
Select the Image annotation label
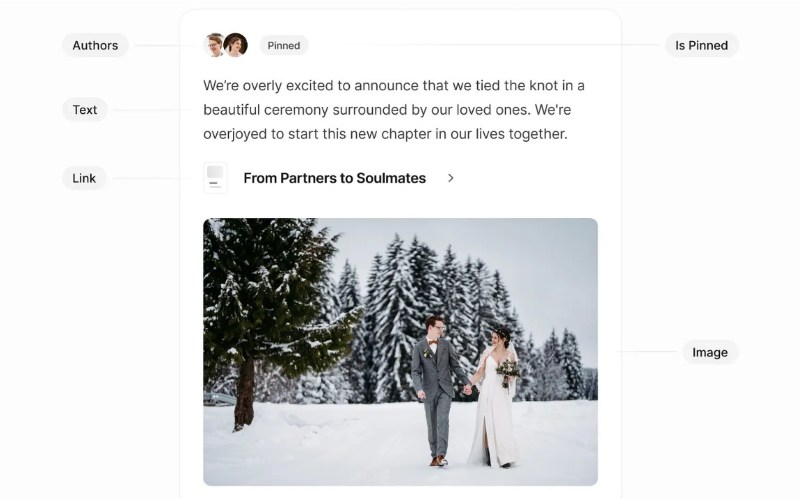coord(710,352)
